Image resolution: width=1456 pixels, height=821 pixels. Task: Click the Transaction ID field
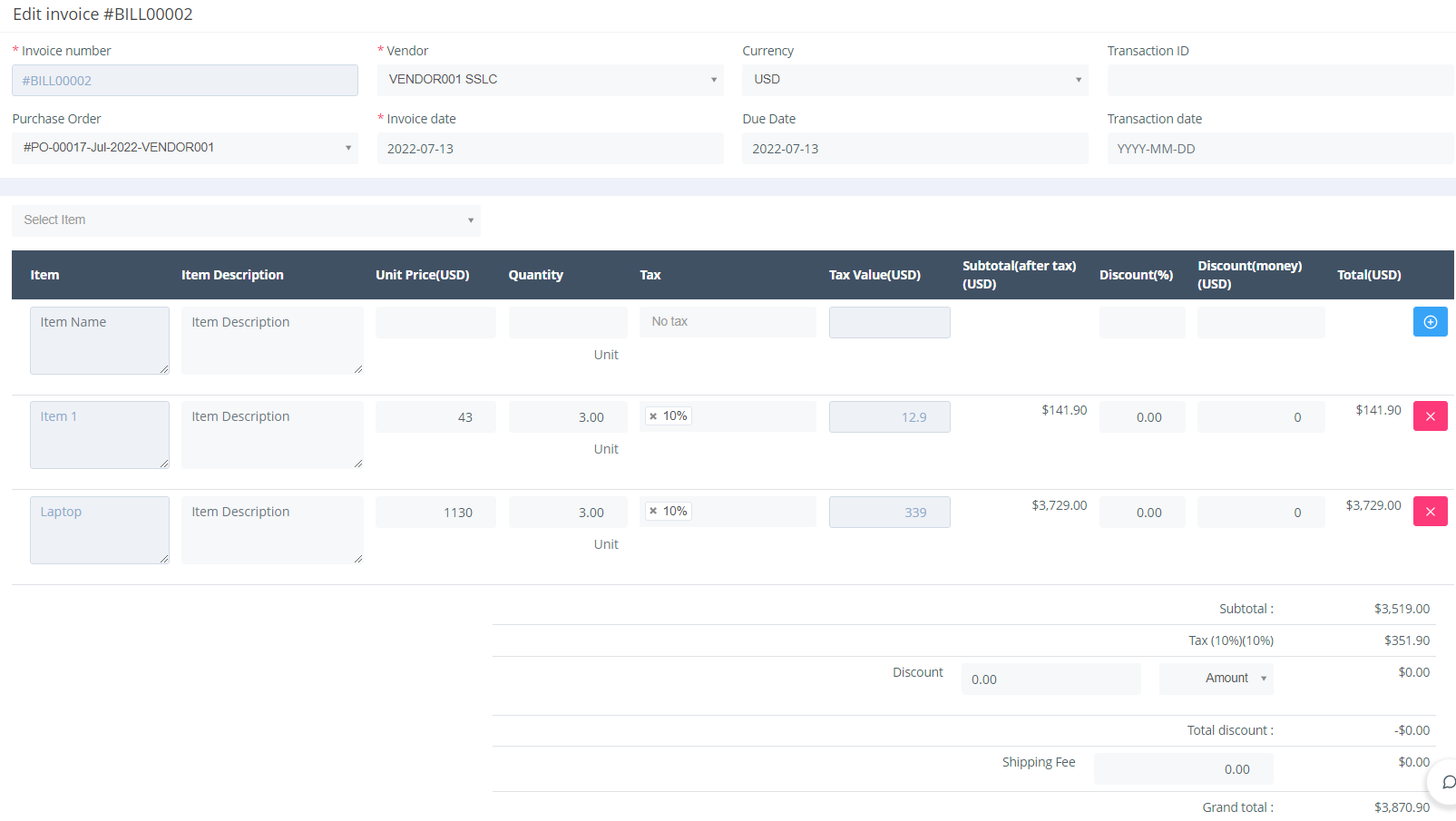1279,80
